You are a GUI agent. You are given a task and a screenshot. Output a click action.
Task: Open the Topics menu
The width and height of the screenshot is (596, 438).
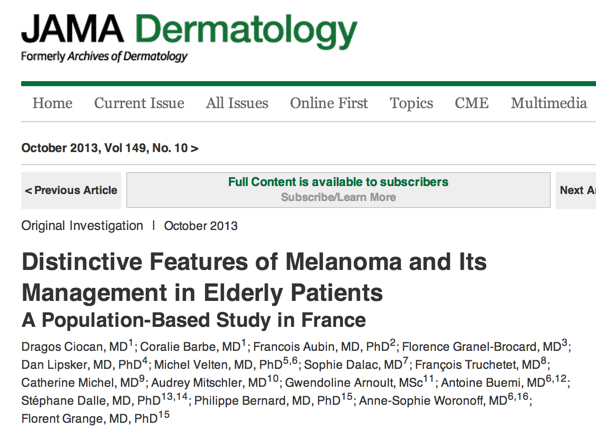[411, 103]
